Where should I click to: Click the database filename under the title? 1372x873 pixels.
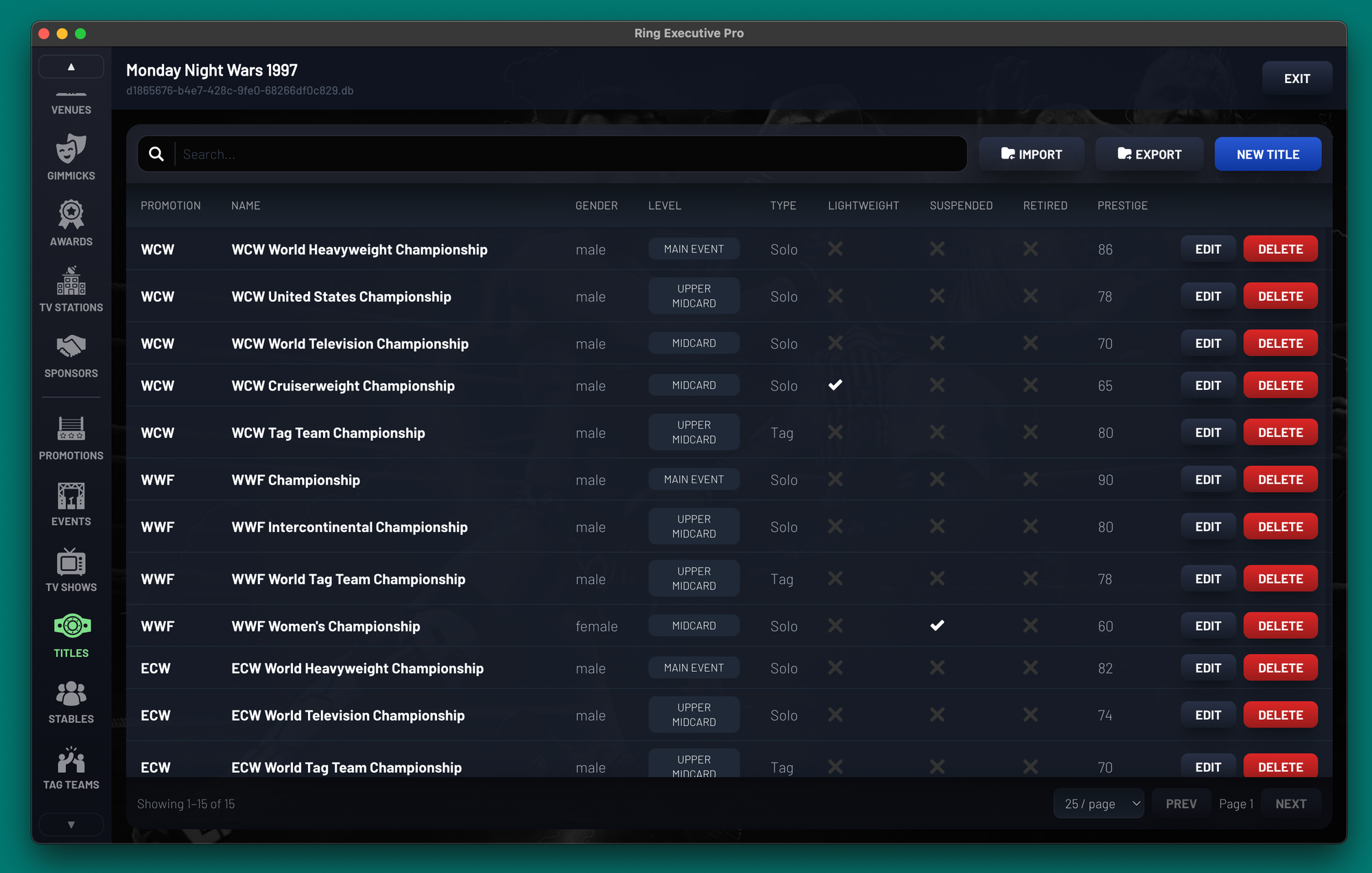240,91
